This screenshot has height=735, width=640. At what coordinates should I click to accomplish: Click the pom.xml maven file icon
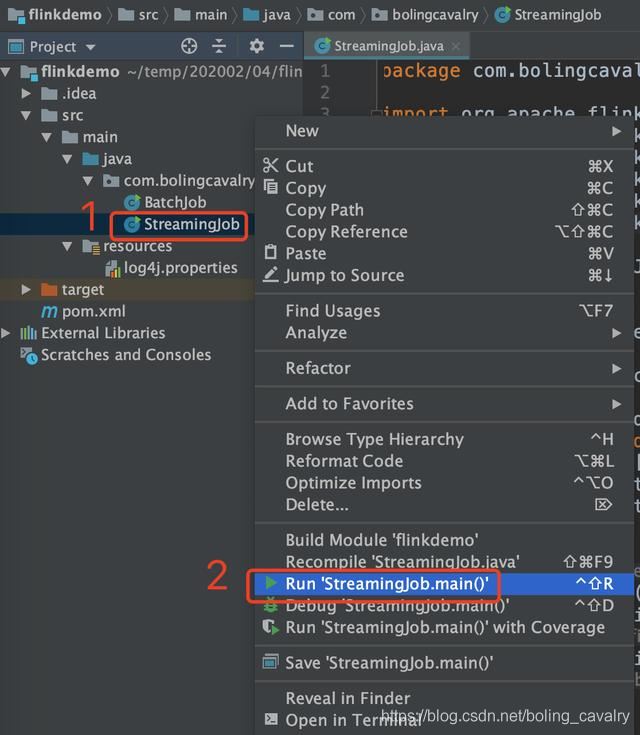[x=48, y=311]
